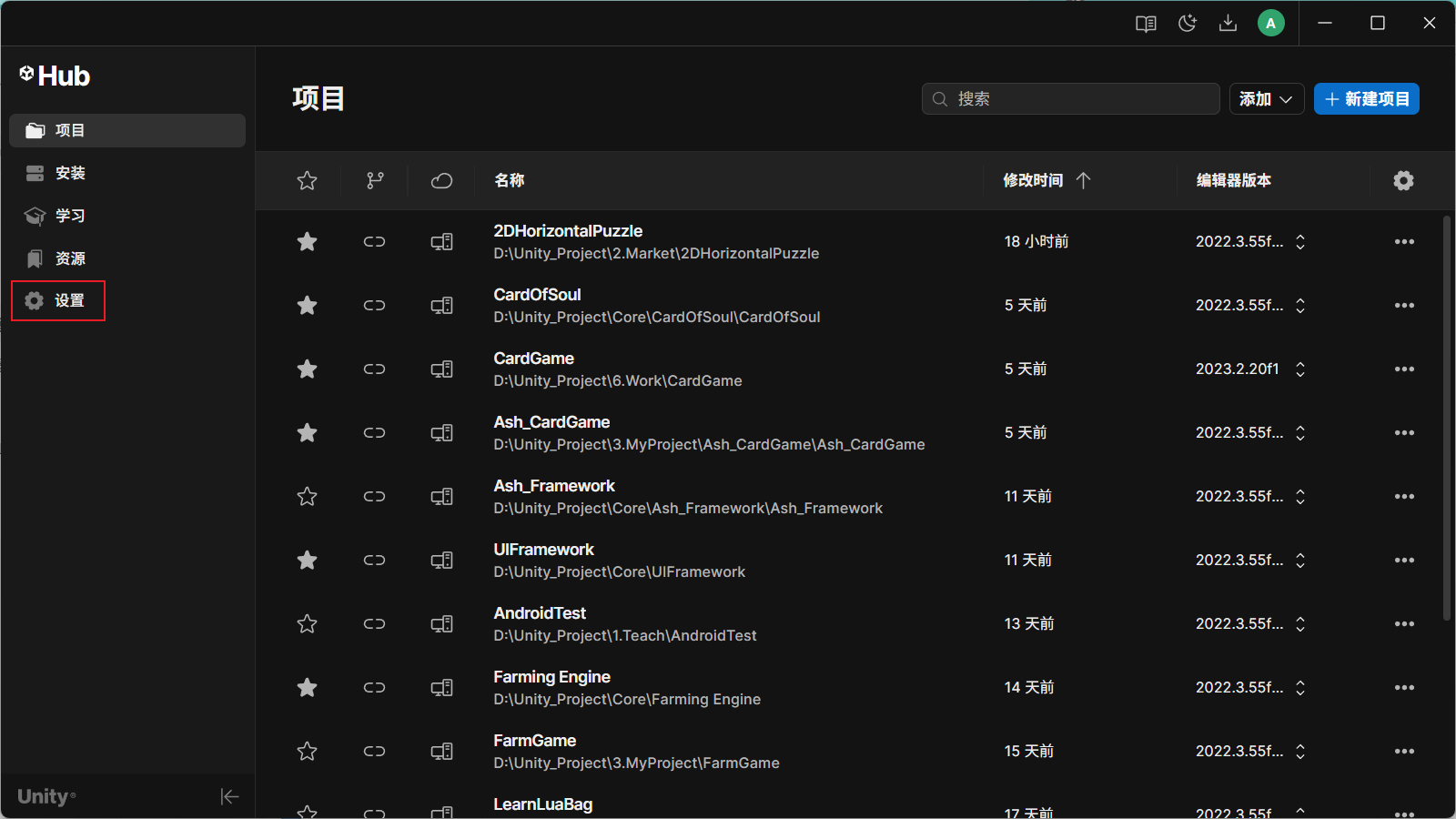Change editor version for UIFramework
Screen dimensions: 1456x819
pyautogui.click(x=1300, y=561)
